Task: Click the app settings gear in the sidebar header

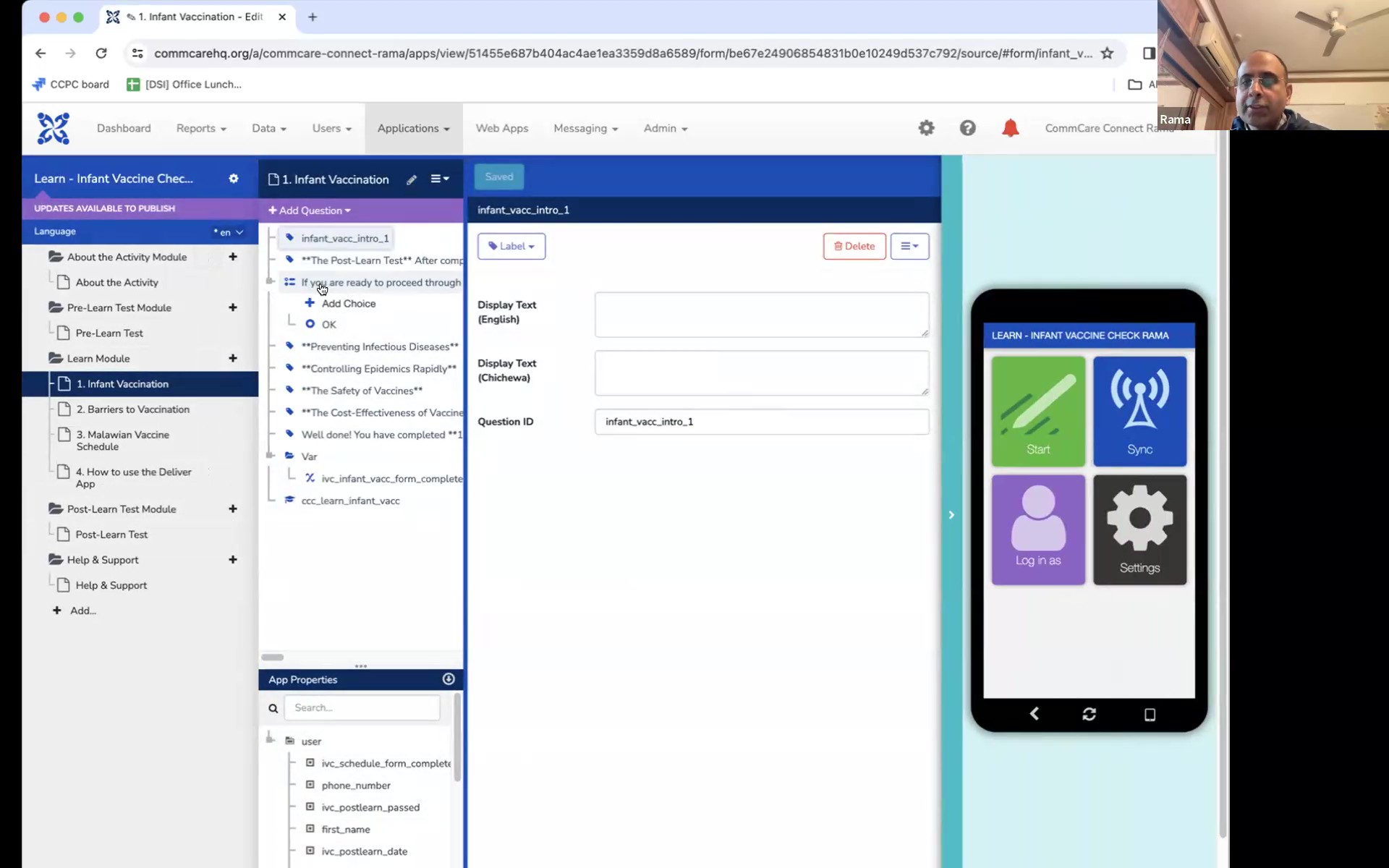Action: tap(234, 179)
